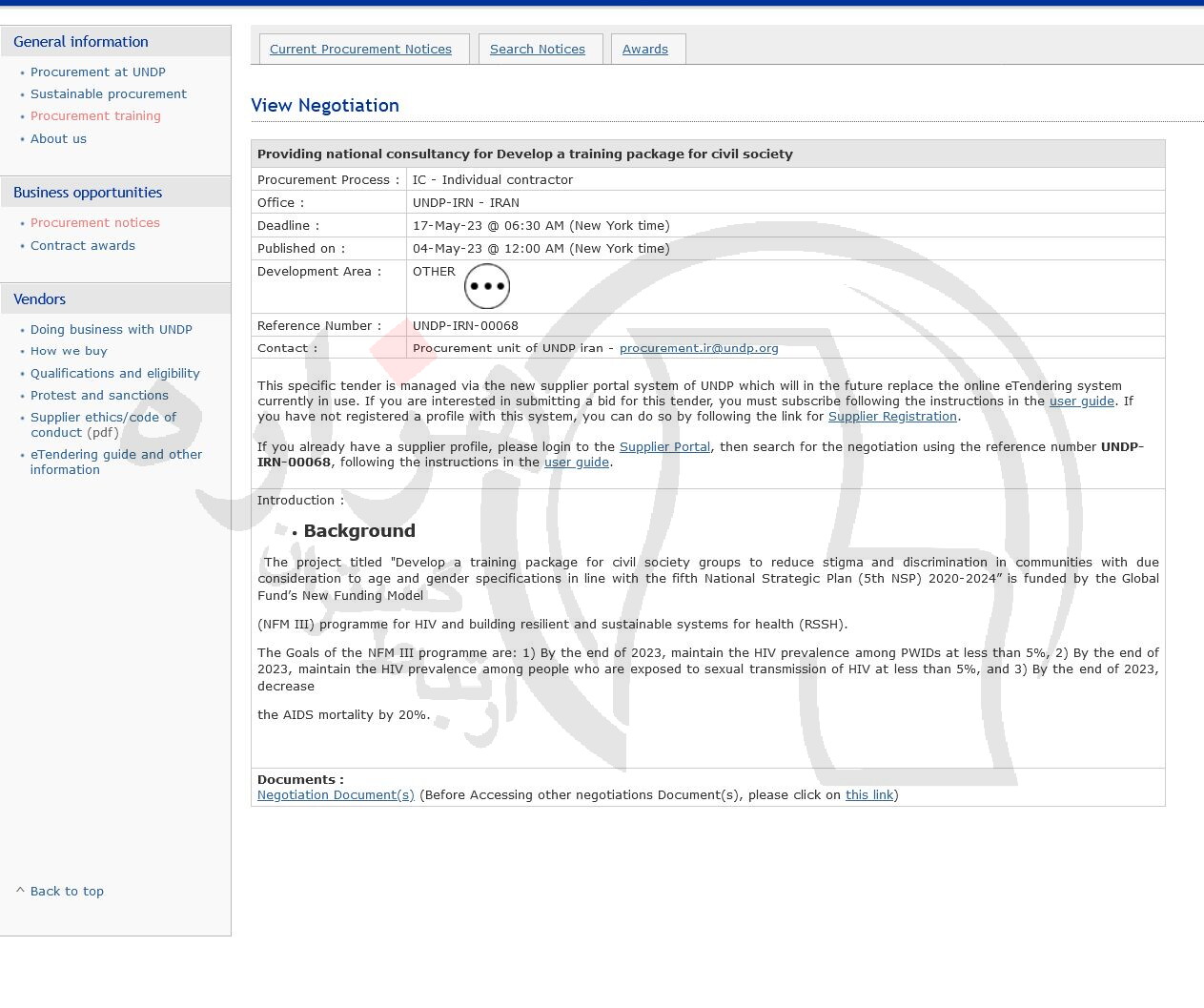Switch to the Search Notices tab
This screenshot has height=1008, width=1204.
[537, 50]
